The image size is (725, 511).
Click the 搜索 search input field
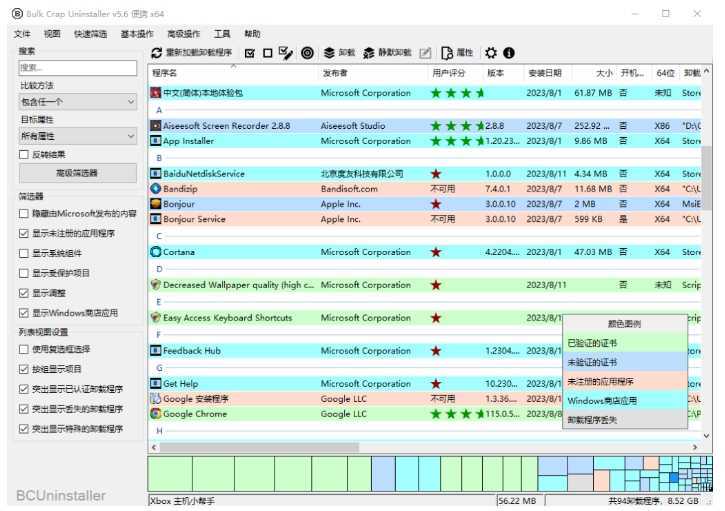[x=77, y=68]
